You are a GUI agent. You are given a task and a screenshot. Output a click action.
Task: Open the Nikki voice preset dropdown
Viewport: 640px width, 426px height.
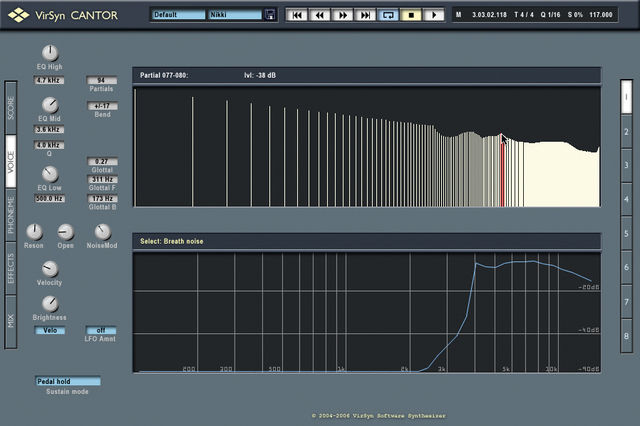tap(235, 15)
